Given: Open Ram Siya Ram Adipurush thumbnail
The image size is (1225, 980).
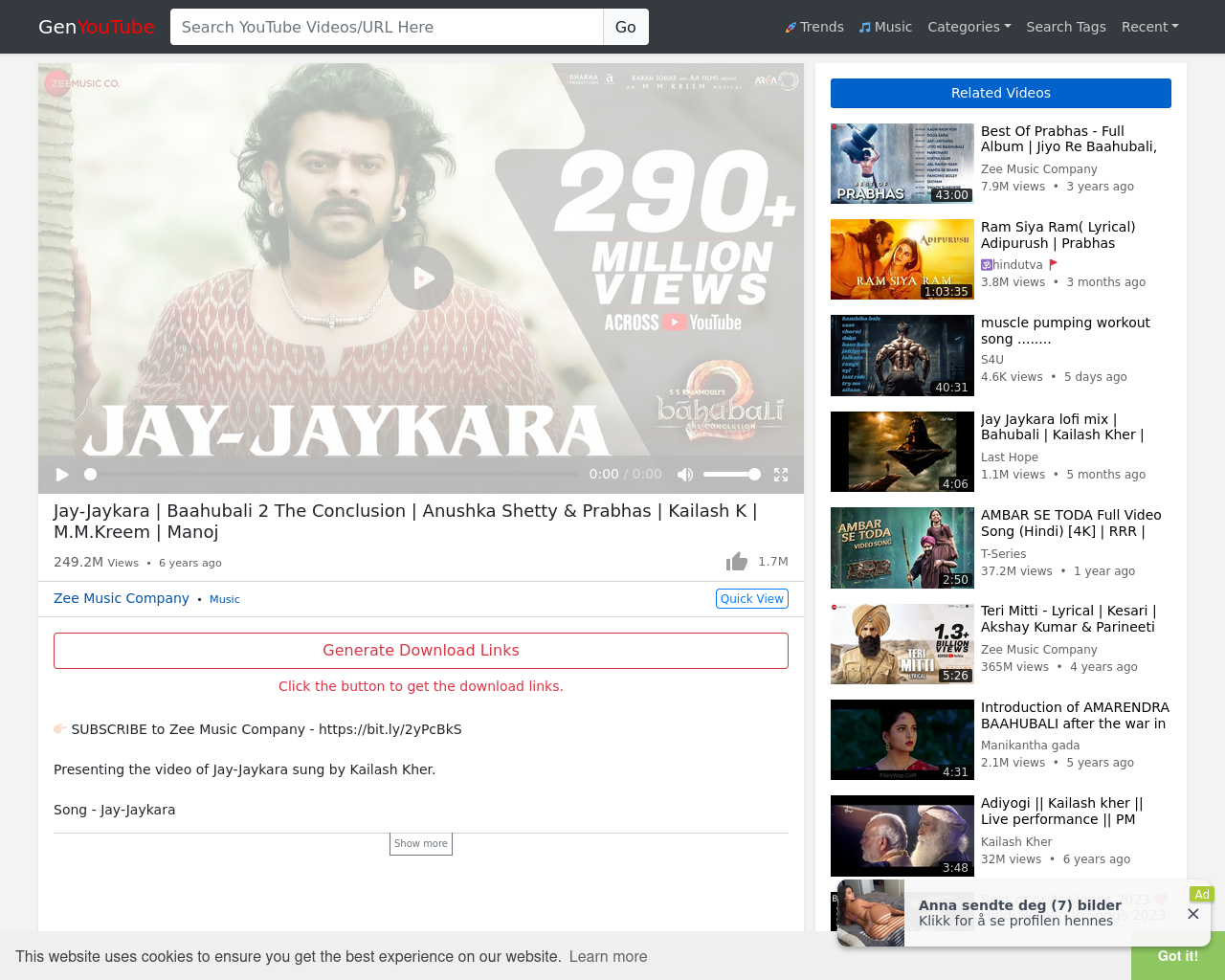Looking at the screenshot, I should (902, 259).
